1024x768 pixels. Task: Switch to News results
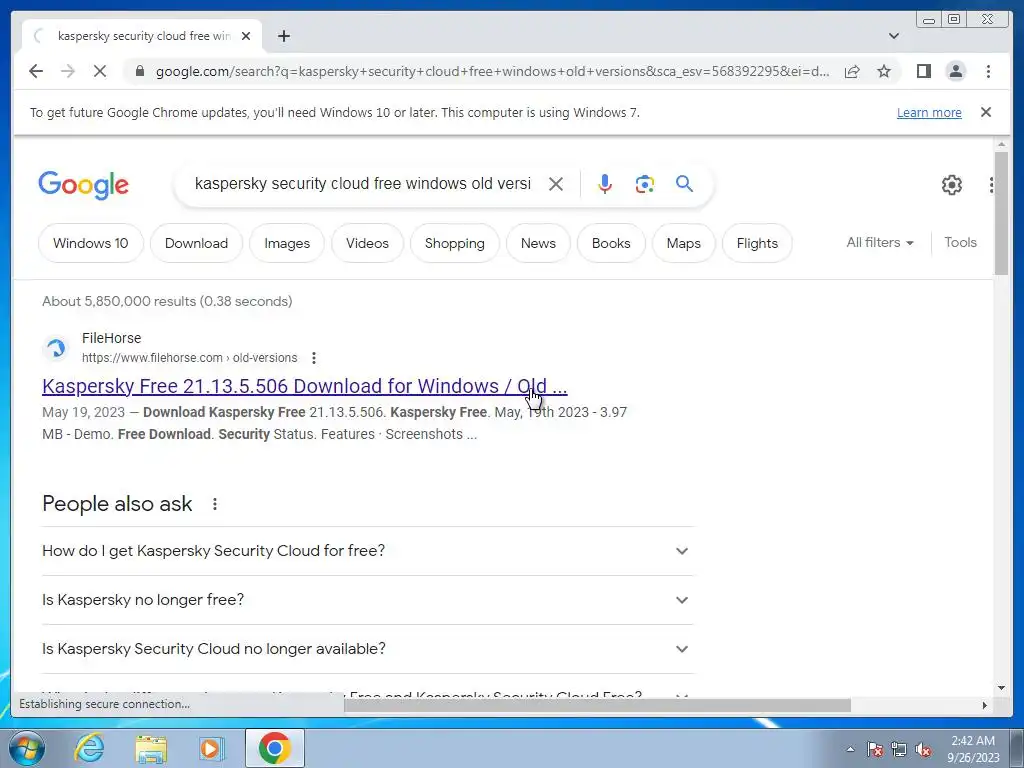pyautogui.click(x=538, y=243)
